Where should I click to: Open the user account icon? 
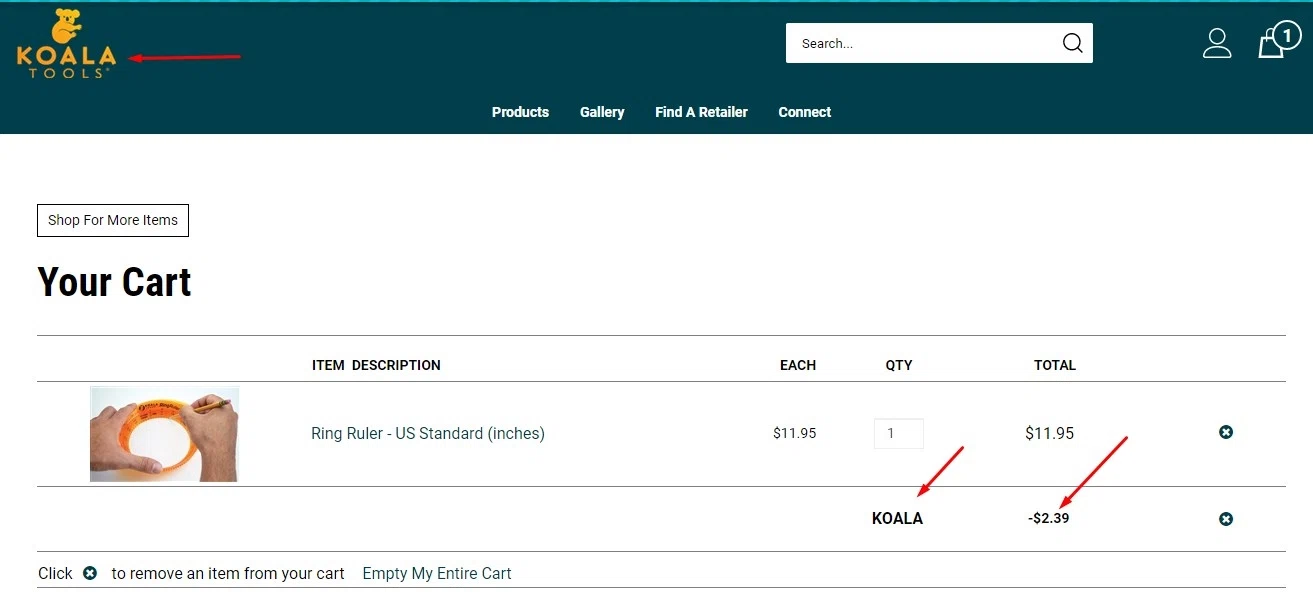[1217, 43]
